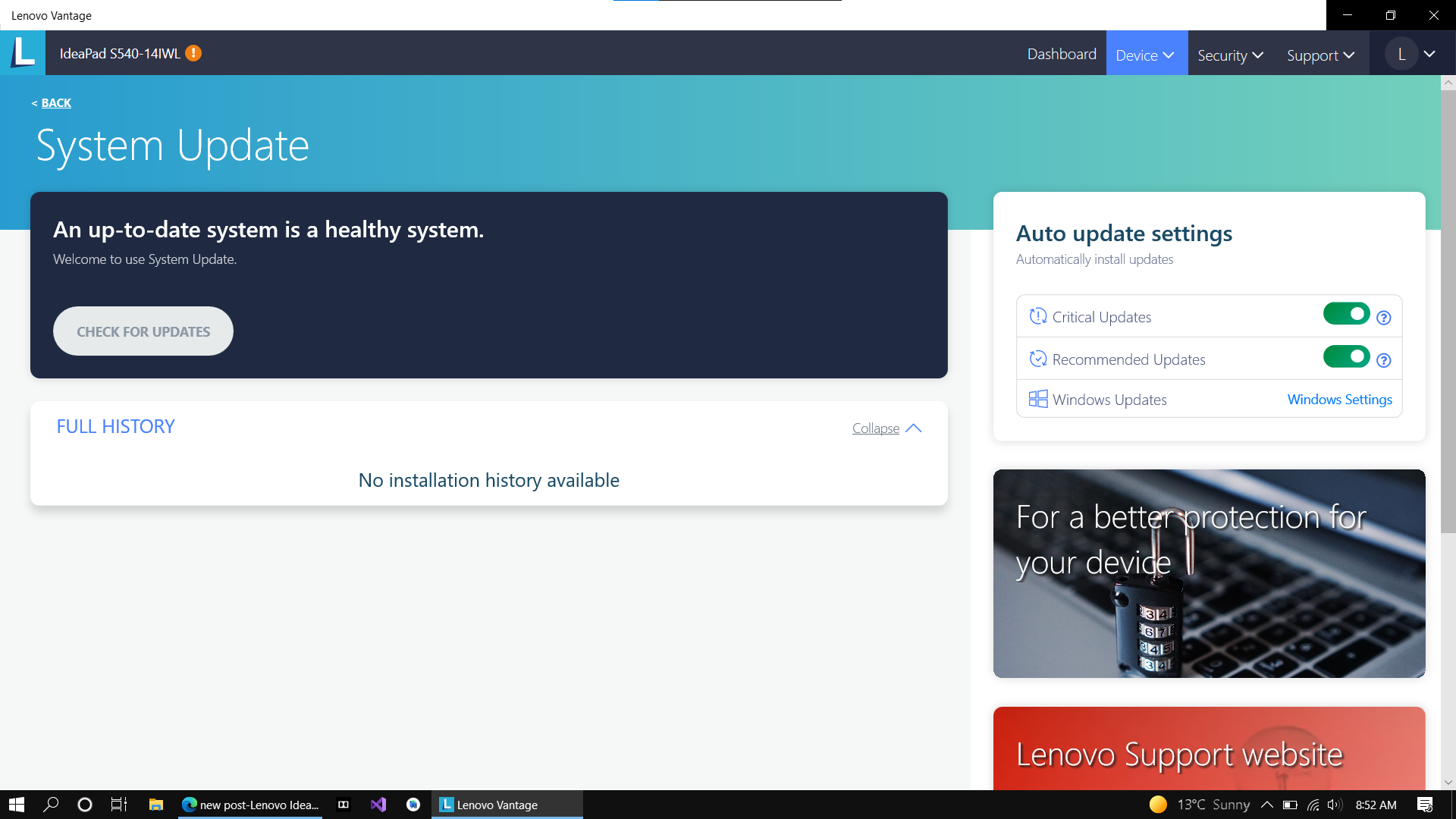The width and height of the screenshot is (1456, 819).
Task: Collapse the Full History section
Action: coord(886,428)
